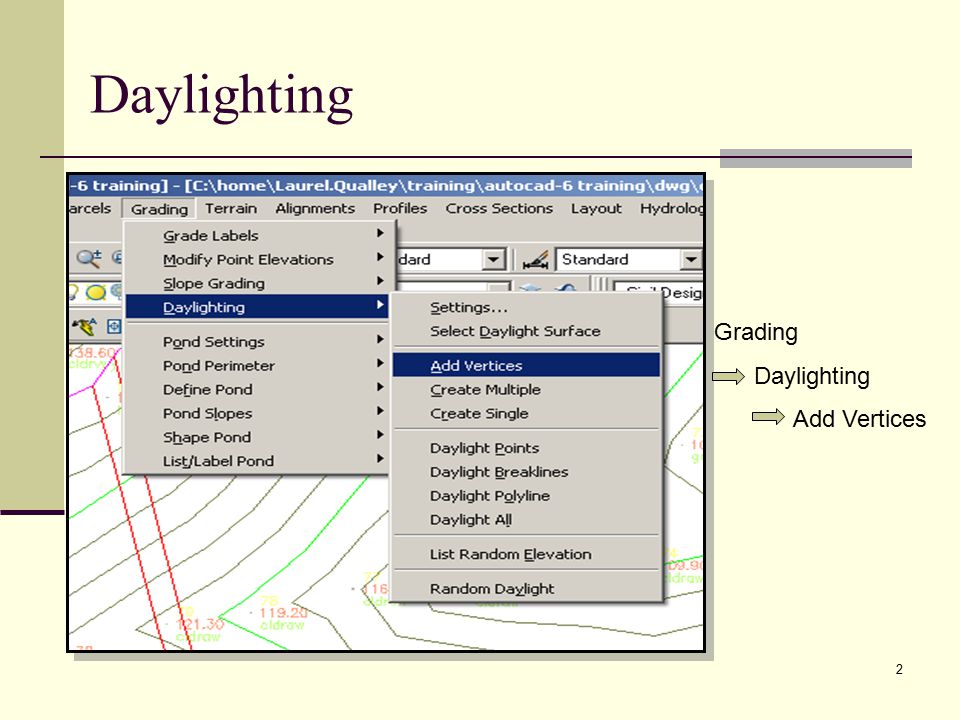The width and height of the screenshot is (960, 720).
Task: Click the 'Add Vertices' caption on slide
Action: point(859,419)
